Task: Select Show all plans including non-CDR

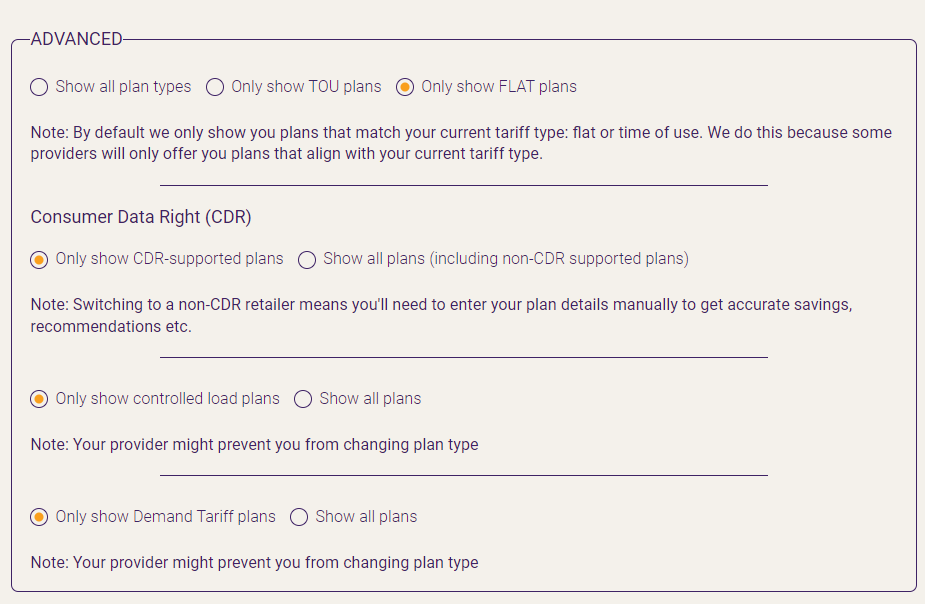Action: (x=307, y=260)
